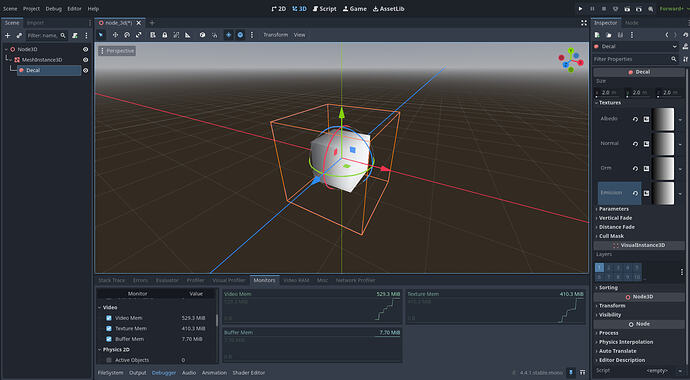Click Save resource icon in Inspector

pyautogui.click(x=620, y=35)
